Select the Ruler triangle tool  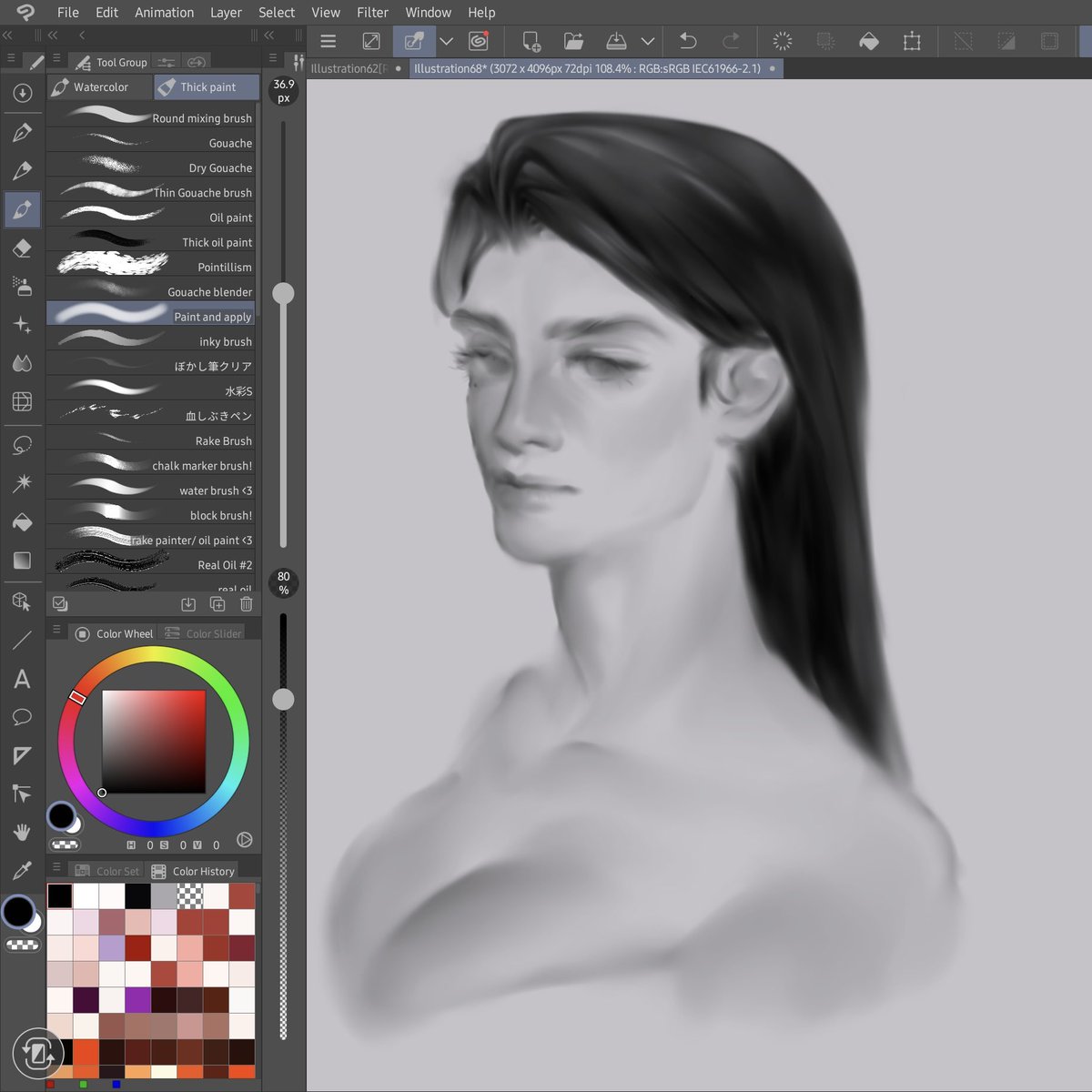[23, 755]
